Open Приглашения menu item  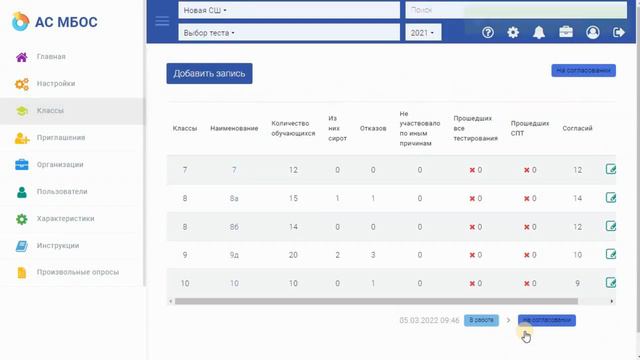tap(61, 138)
